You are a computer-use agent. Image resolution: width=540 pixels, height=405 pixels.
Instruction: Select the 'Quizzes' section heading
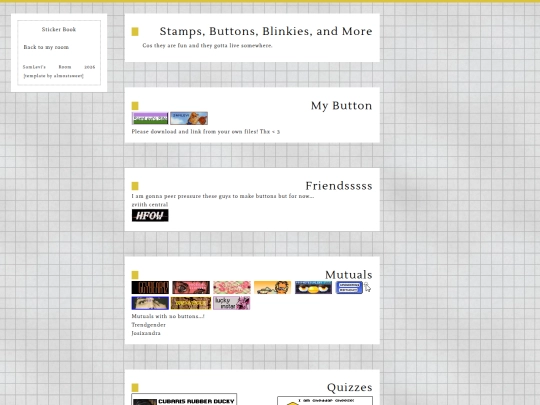coord(350,387)
